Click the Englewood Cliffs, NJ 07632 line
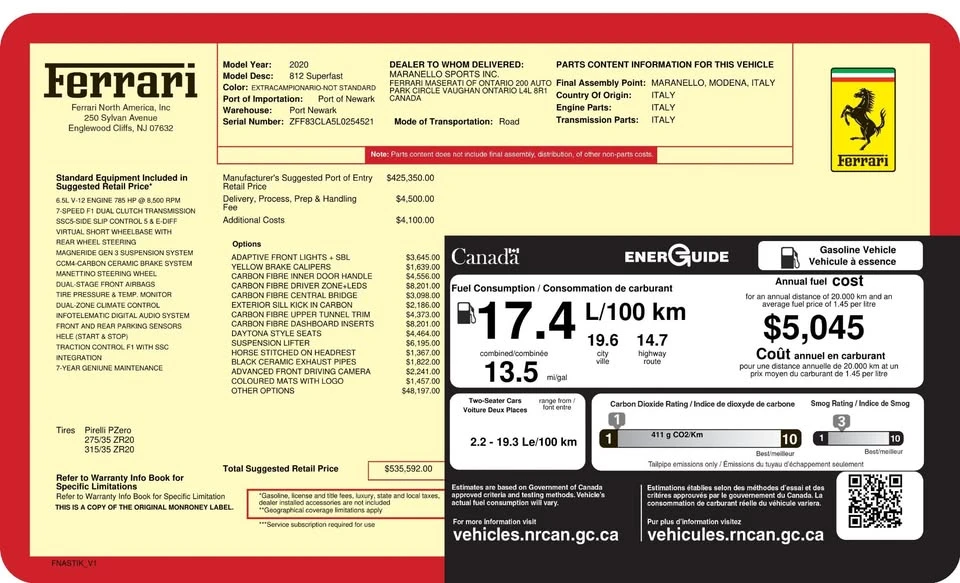Screen dimensions: 960x583 pyautogui.click(x=121, y=128)
